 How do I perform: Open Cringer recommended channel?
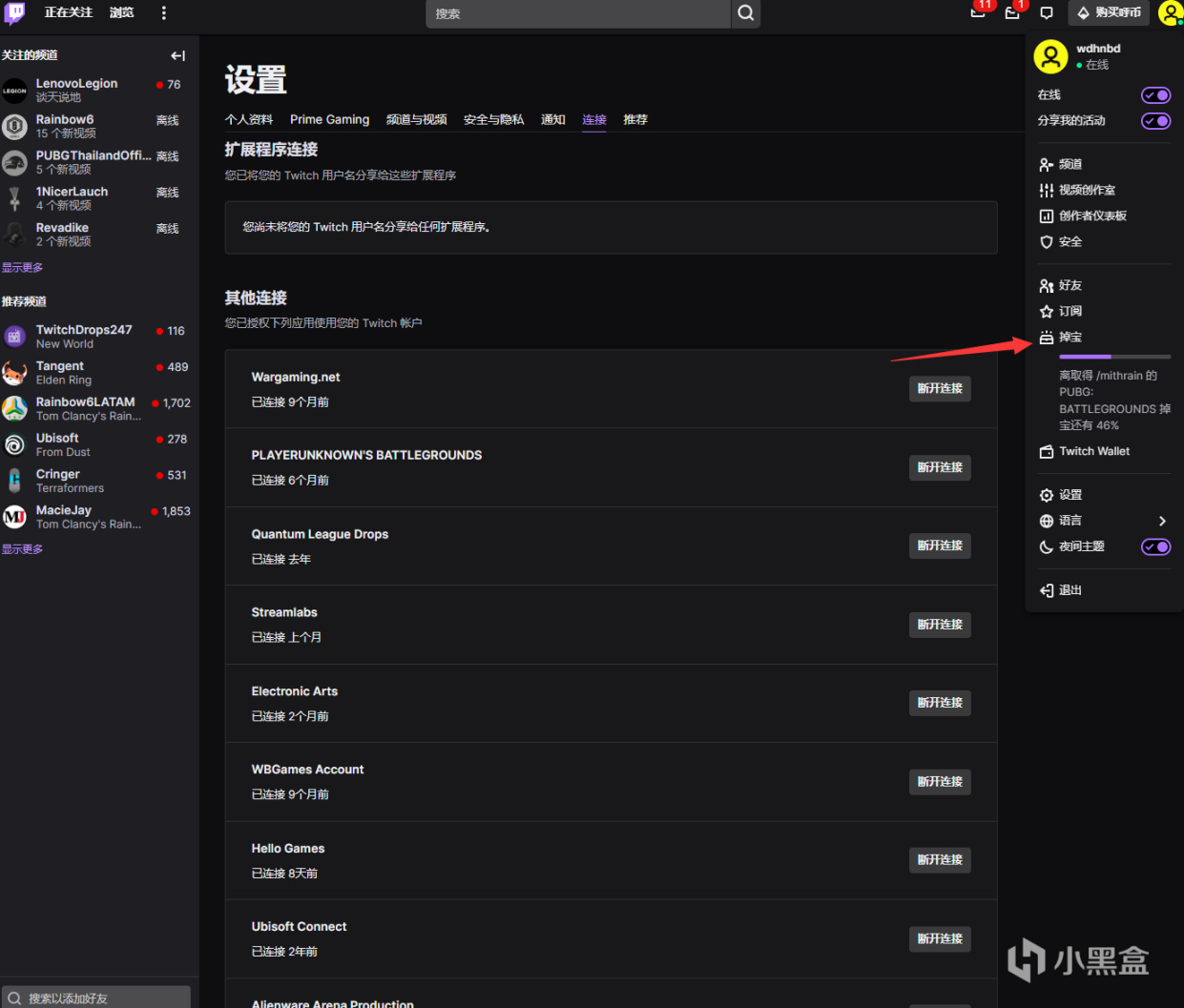(x=99, y=481)
